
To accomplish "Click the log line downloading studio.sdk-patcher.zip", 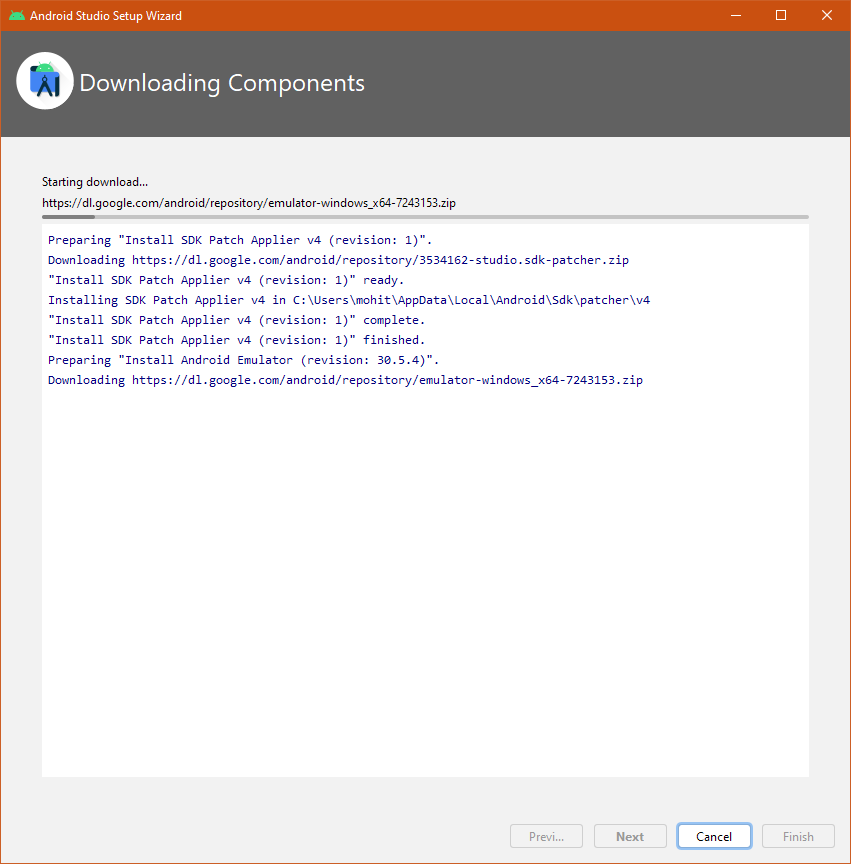I will point(338,260).
